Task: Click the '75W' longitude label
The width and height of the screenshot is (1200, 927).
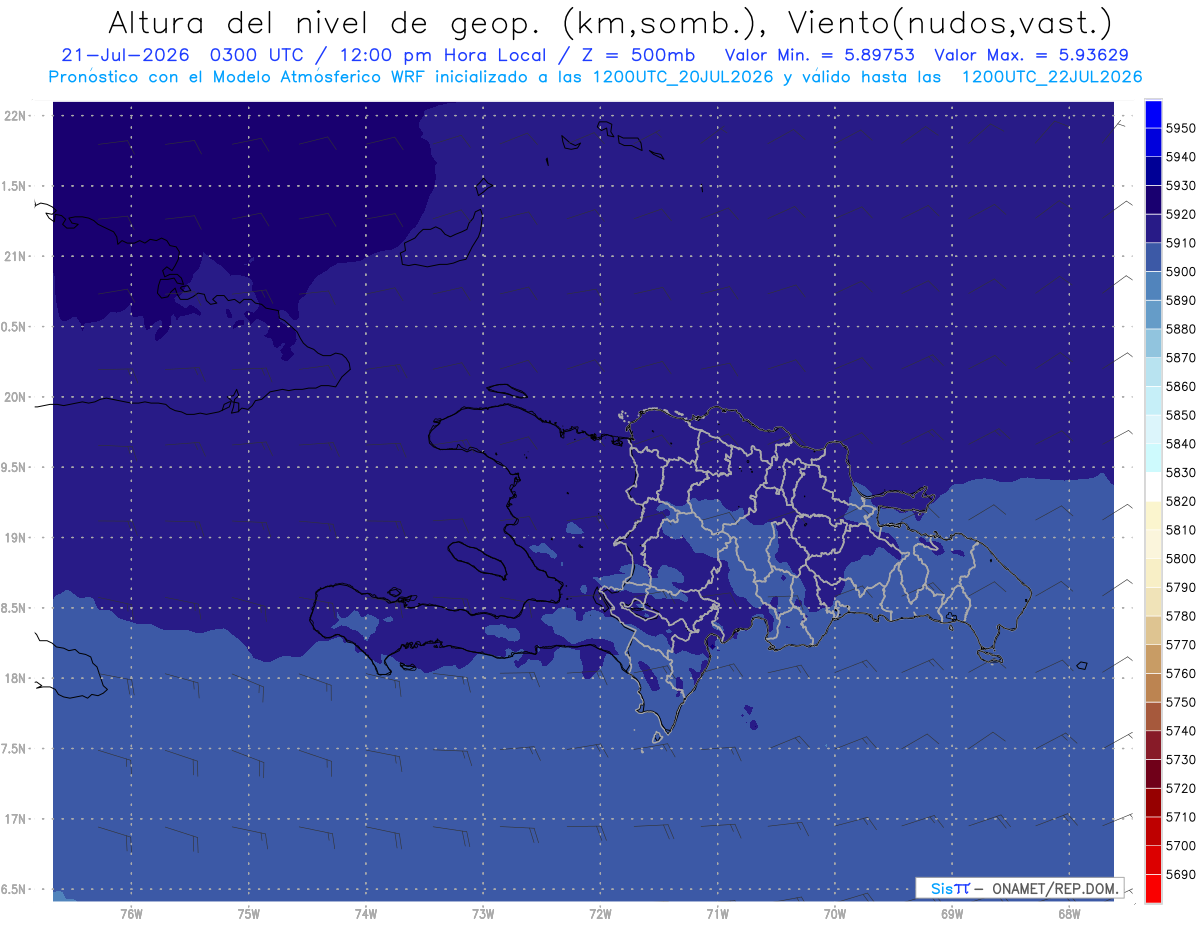Action: tap(248, 913)
